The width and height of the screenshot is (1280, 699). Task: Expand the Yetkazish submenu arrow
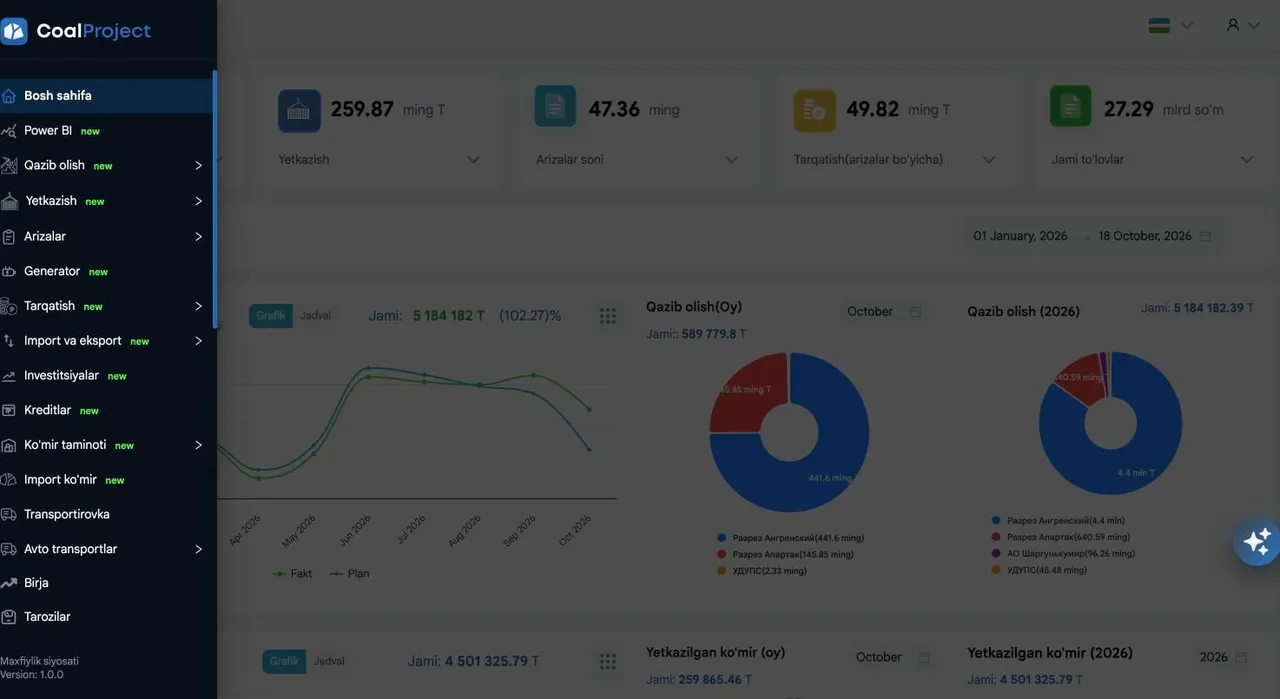pos(198,201)
